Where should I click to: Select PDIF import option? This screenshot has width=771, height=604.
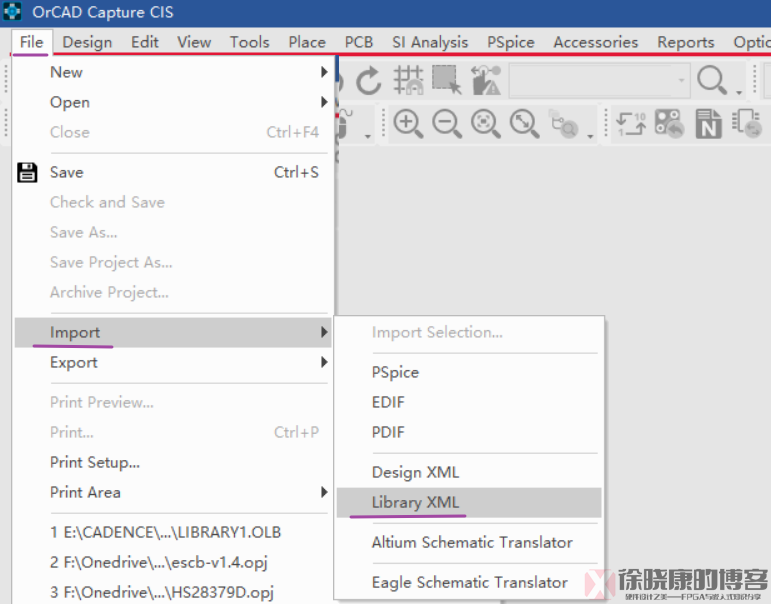click(x=469, y=432)
